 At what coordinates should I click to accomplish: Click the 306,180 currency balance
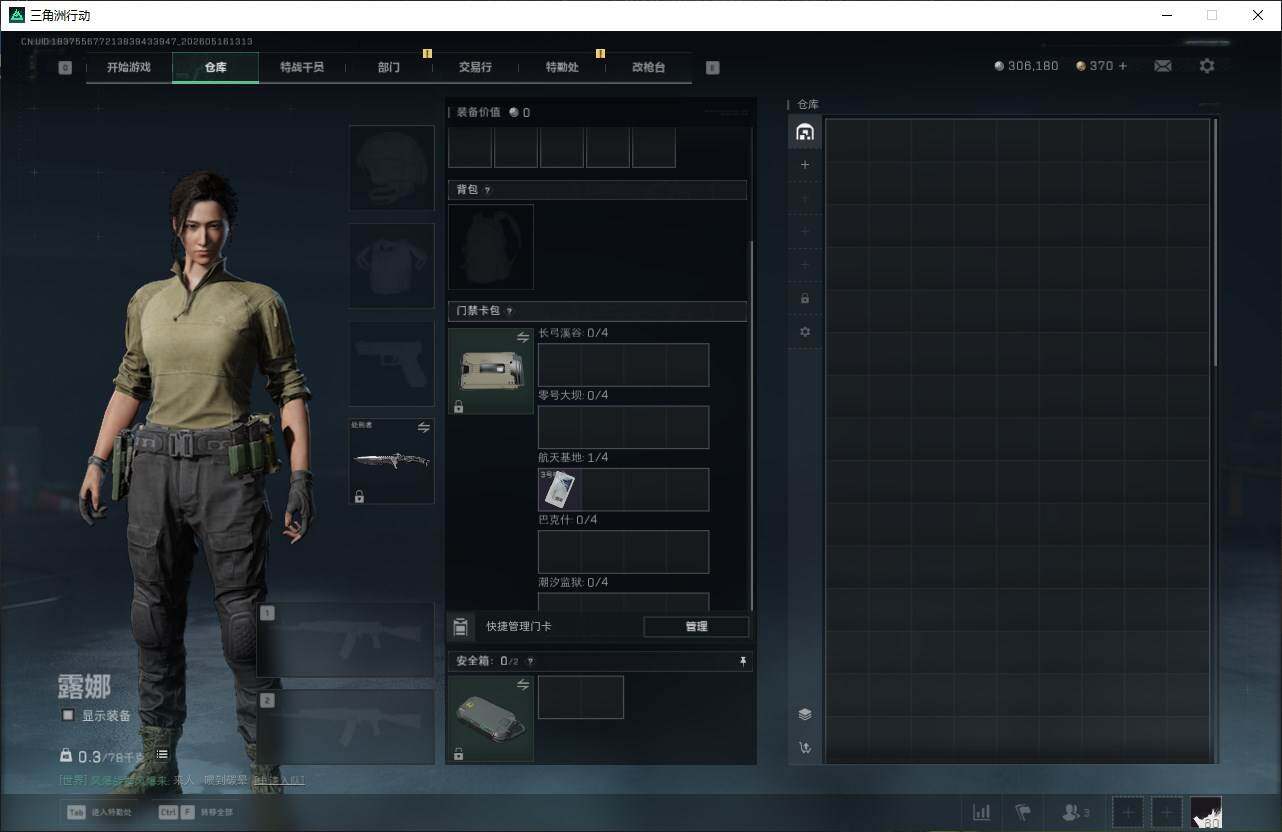point(1027,66)
